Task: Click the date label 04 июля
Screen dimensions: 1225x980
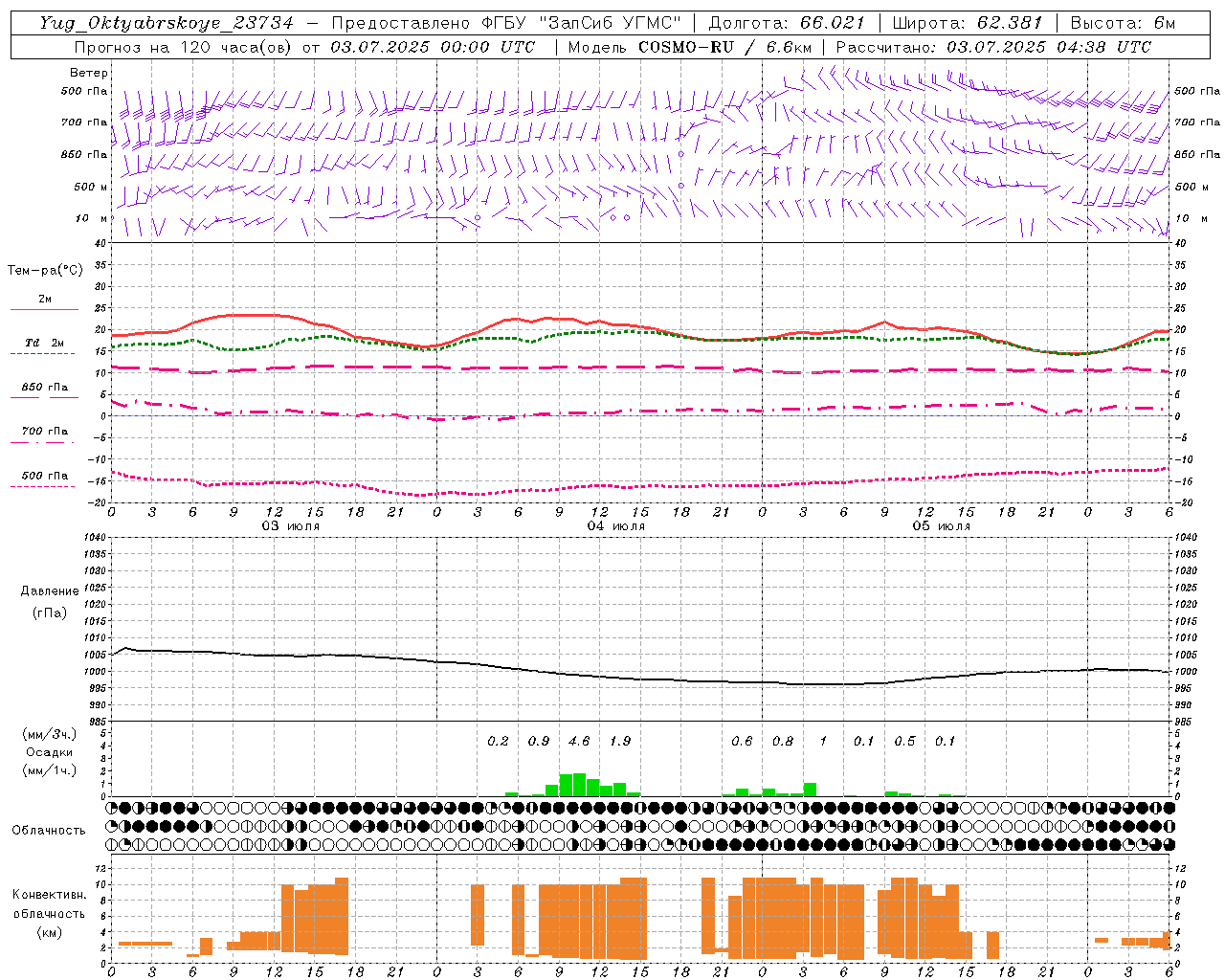Action: point(616,526)
